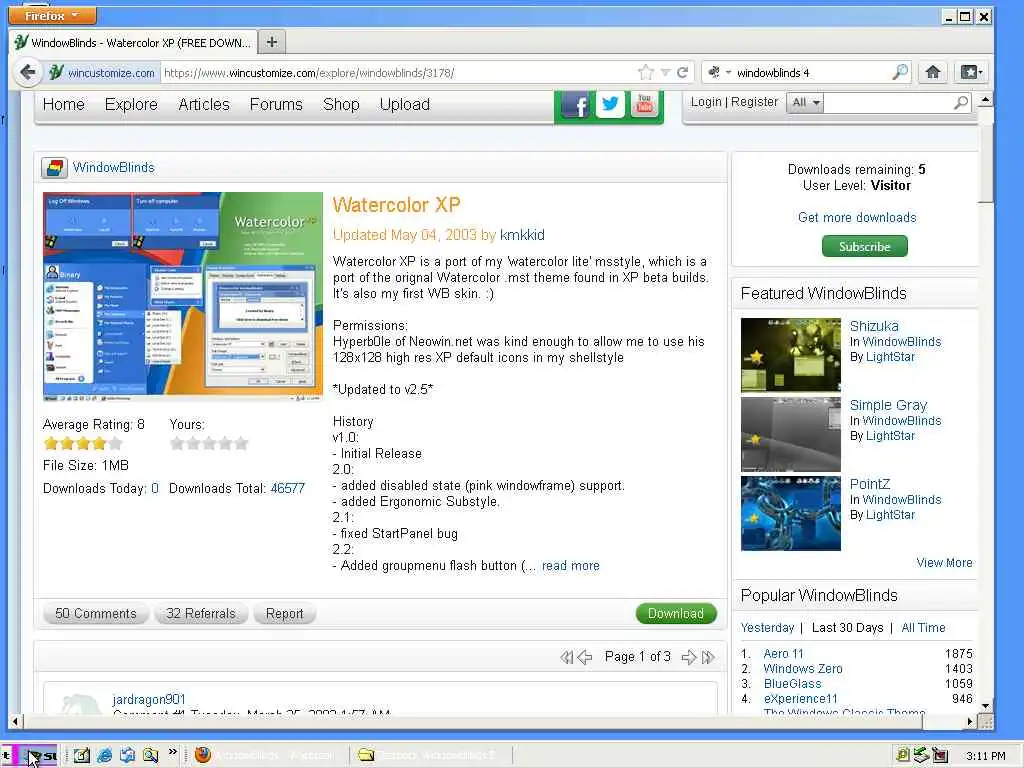Click the Login link
Screen dimensions: 1024x768
tap(706, 102)
